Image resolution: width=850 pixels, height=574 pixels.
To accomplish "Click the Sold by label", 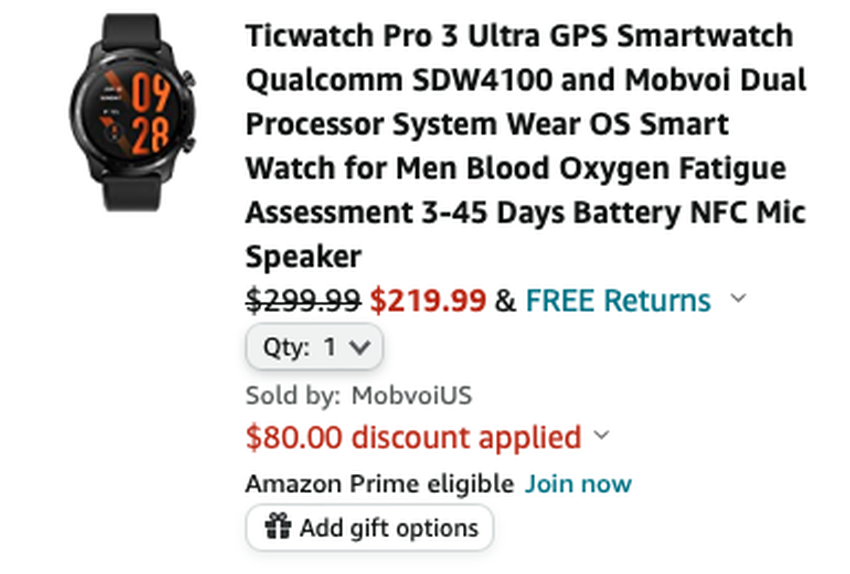I will pos(293,396).
